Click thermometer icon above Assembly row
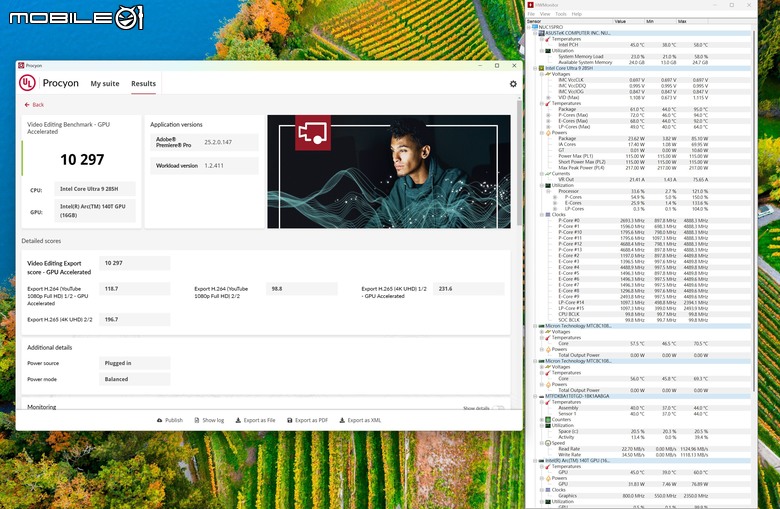The width and height of the screenshot is (780, 509). [x=548, y=402]
